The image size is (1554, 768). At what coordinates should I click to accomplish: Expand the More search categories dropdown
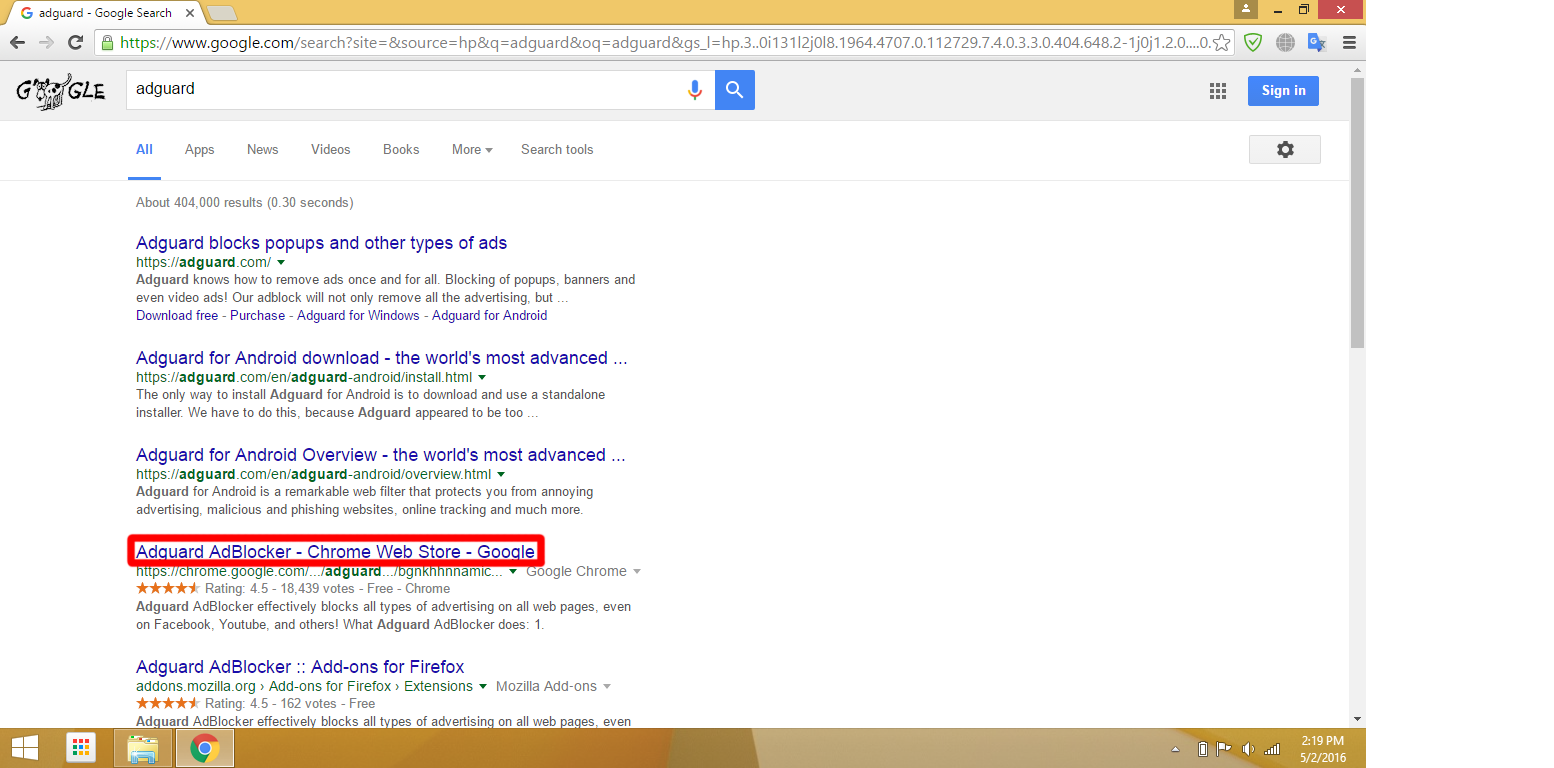(472, 150)
